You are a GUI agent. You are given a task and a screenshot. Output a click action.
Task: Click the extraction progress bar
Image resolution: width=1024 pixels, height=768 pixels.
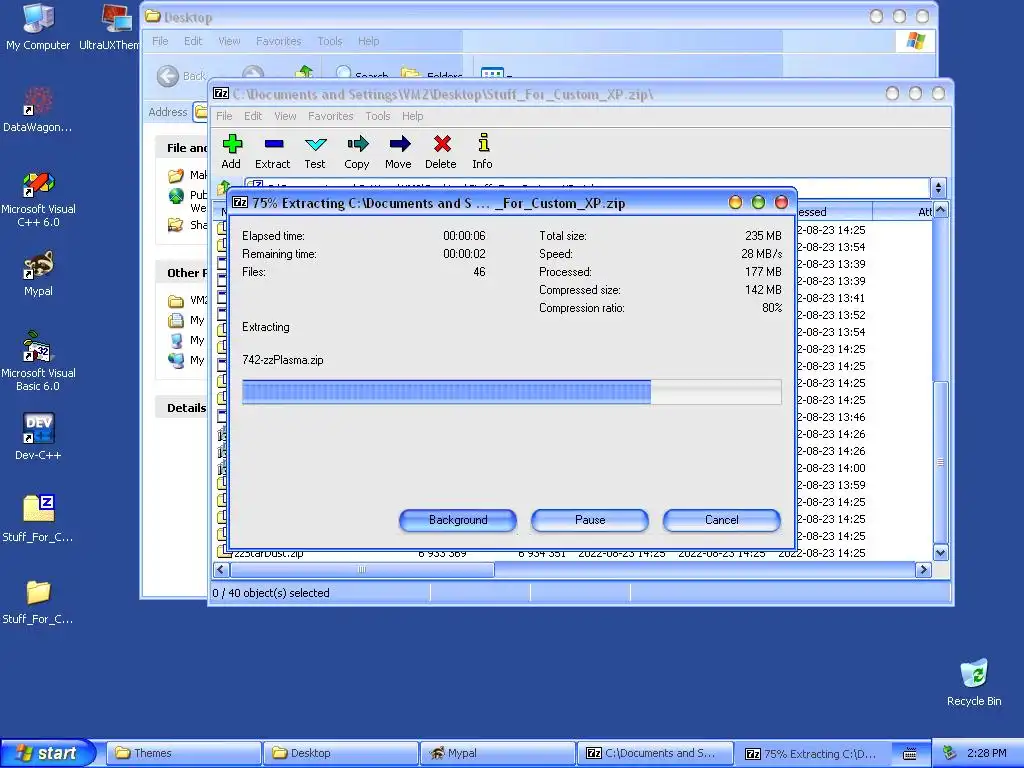click(x=511, y=392)
